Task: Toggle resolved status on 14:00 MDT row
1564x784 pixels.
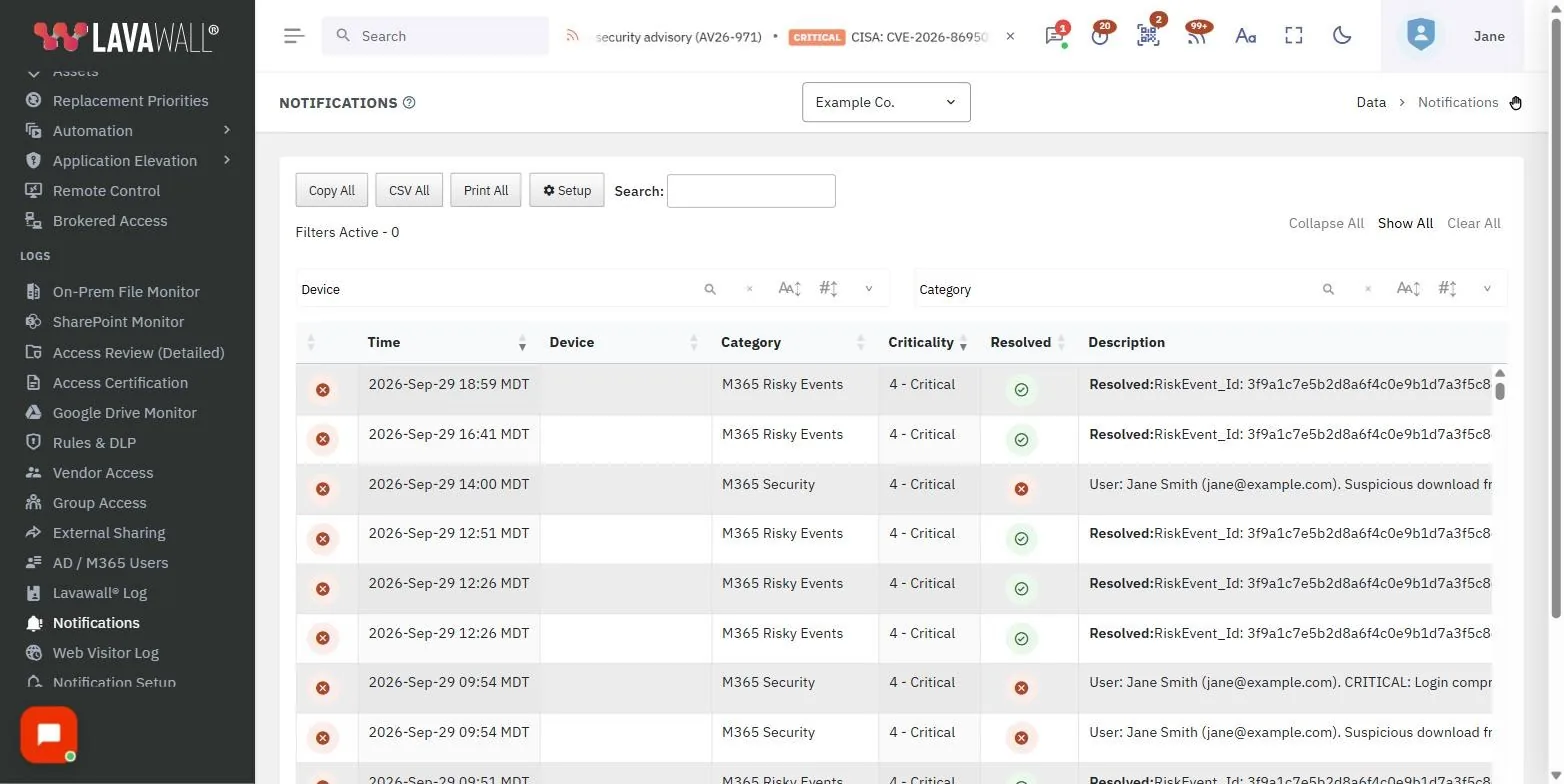Action: pyautogui.click(x=1021, y=489)
